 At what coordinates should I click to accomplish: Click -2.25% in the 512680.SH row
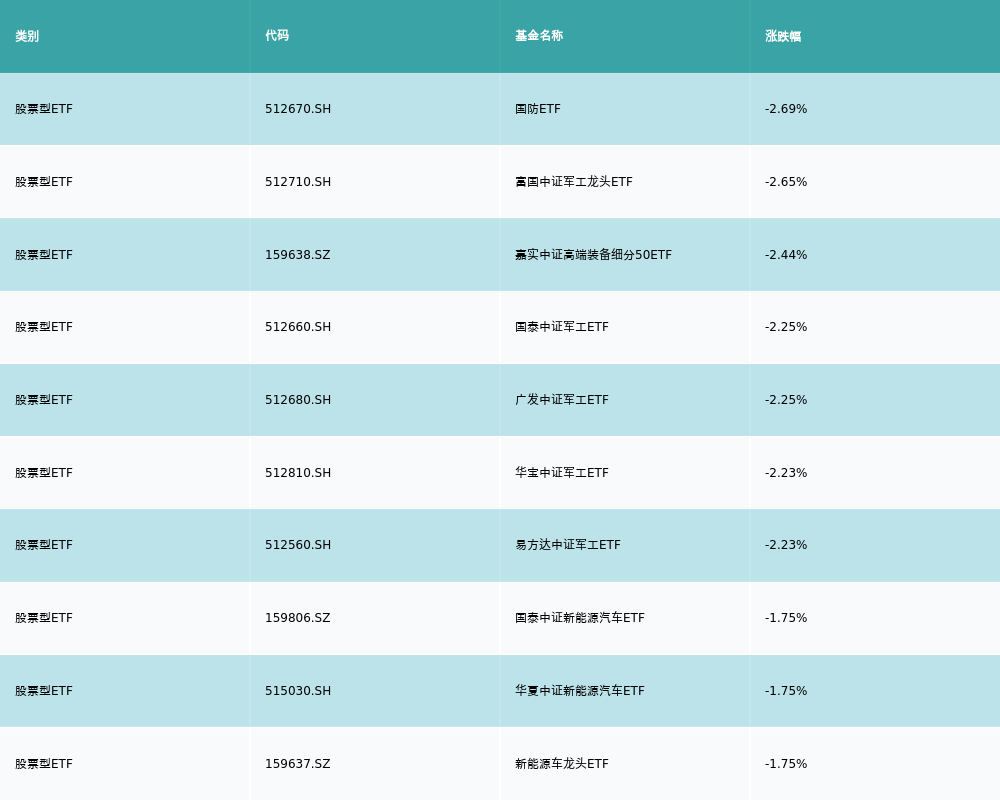(786, 400)
